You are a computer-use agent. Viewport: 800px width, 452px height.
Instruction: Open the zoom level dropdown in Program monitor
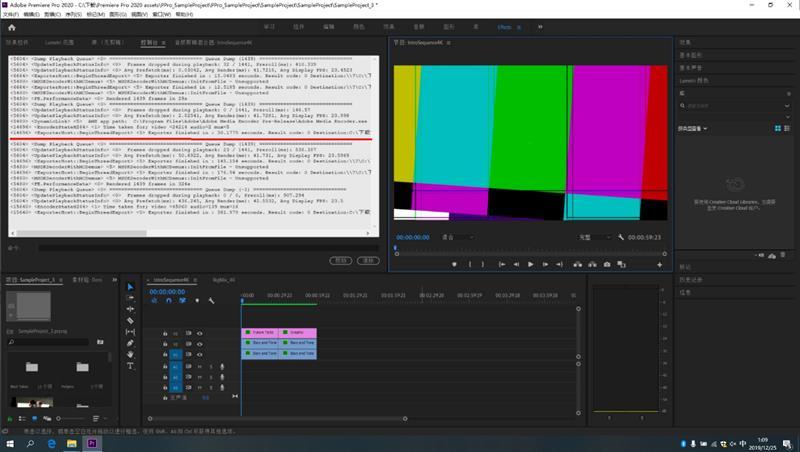pyautogui.click(x=458, y=237)
